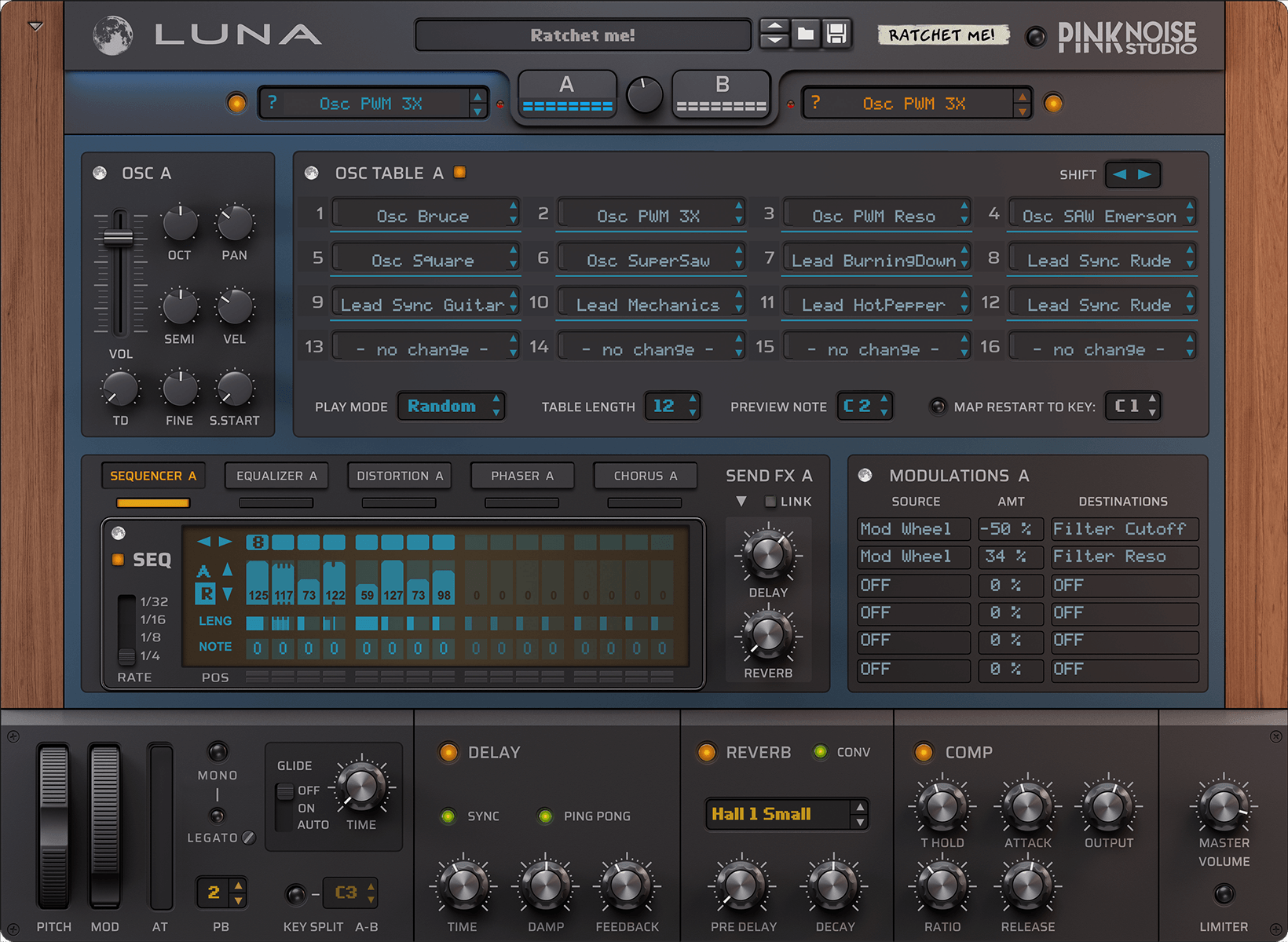
Task: Click the save preset floppy disk icon
Action: pyautogui.click(x=836, y=34)
